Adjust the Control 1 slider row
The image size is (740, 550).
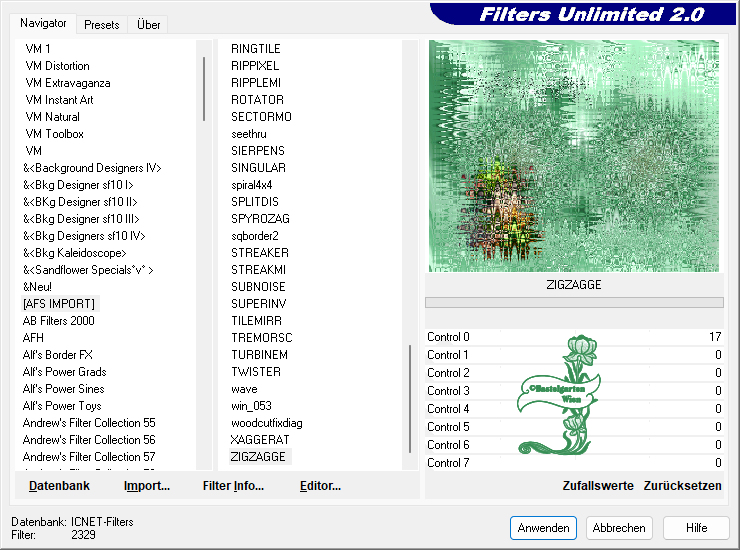(574, 355)
